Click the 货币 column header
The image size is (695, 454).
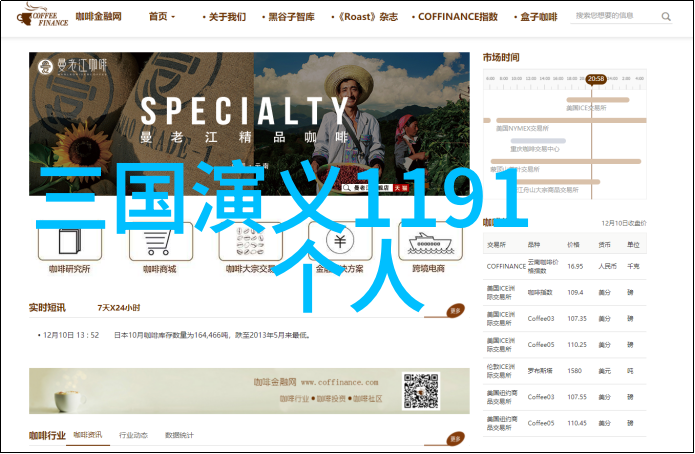coord(604,245)
